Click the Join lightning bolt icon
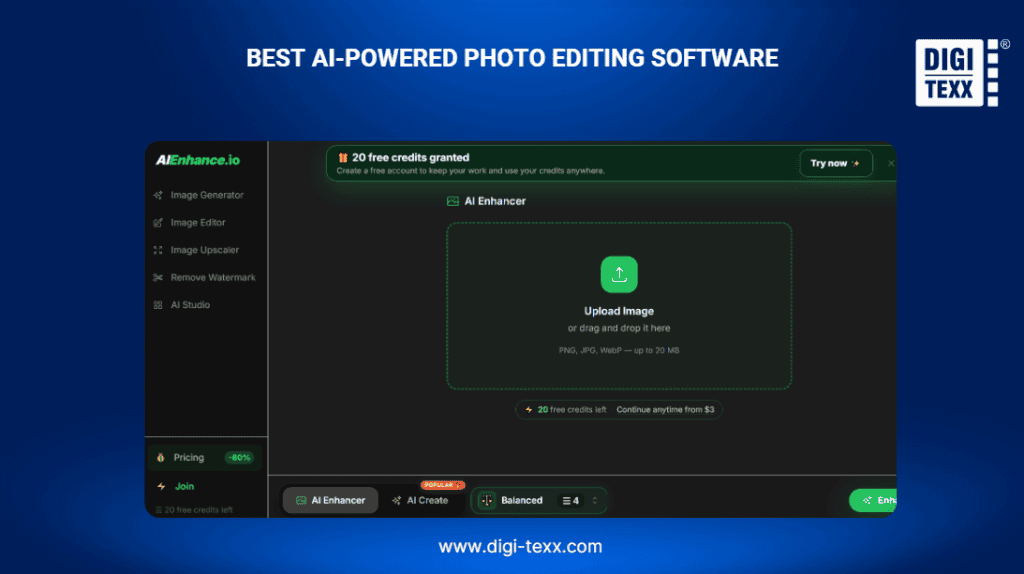1024x574 pixels. (161, 486)
